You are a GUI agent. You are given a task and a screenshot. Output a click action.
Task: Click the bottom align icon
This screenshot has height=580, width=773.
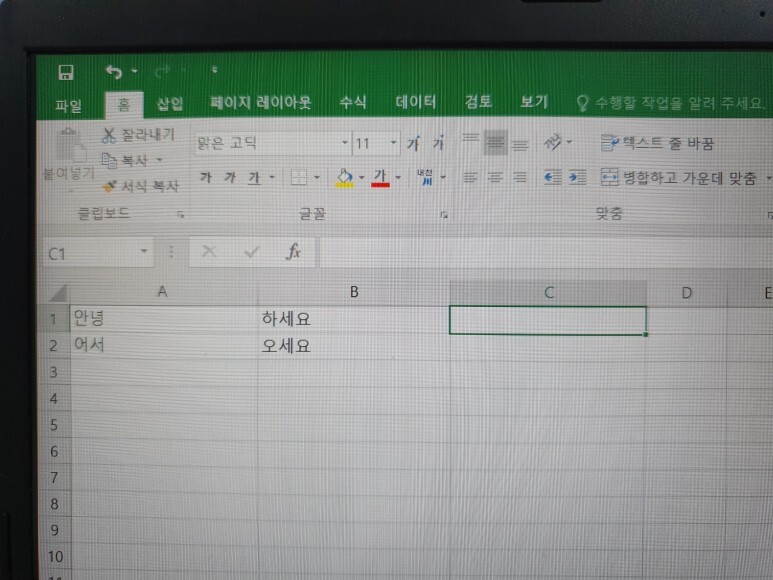[x=520, y=143]
